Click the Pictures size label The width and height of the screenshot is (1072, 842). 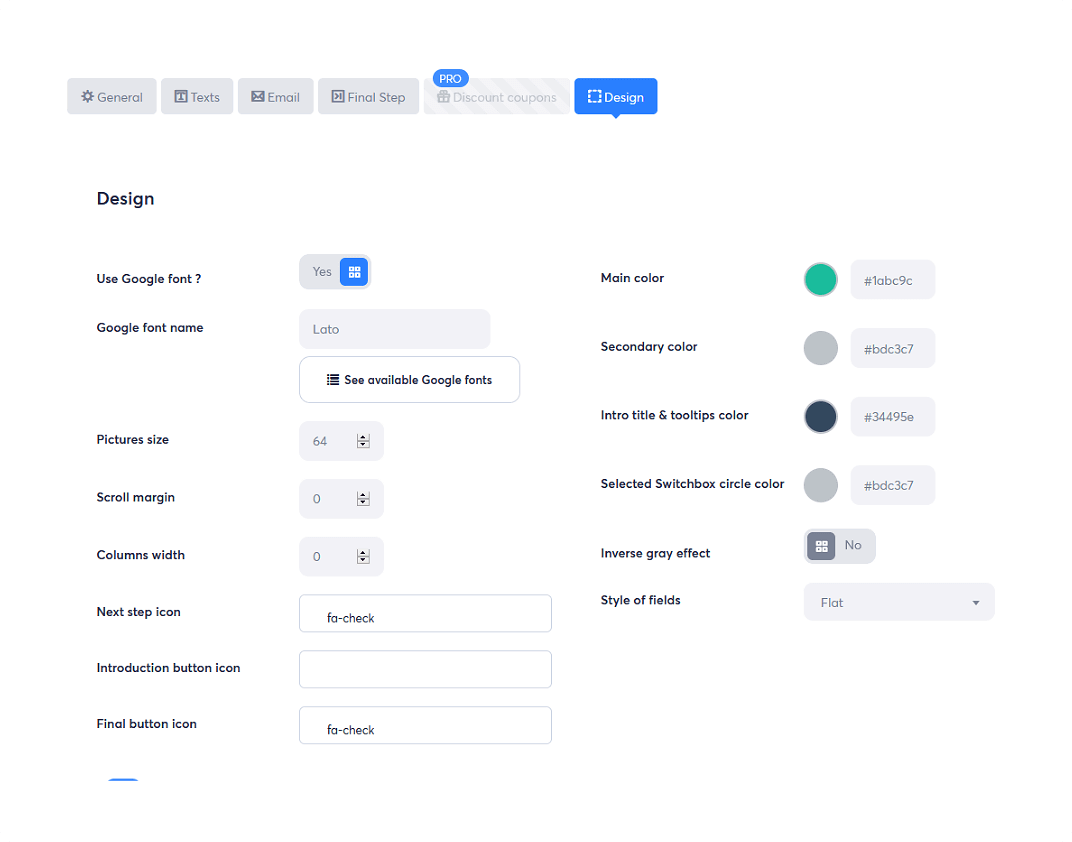tap(133, 439)
